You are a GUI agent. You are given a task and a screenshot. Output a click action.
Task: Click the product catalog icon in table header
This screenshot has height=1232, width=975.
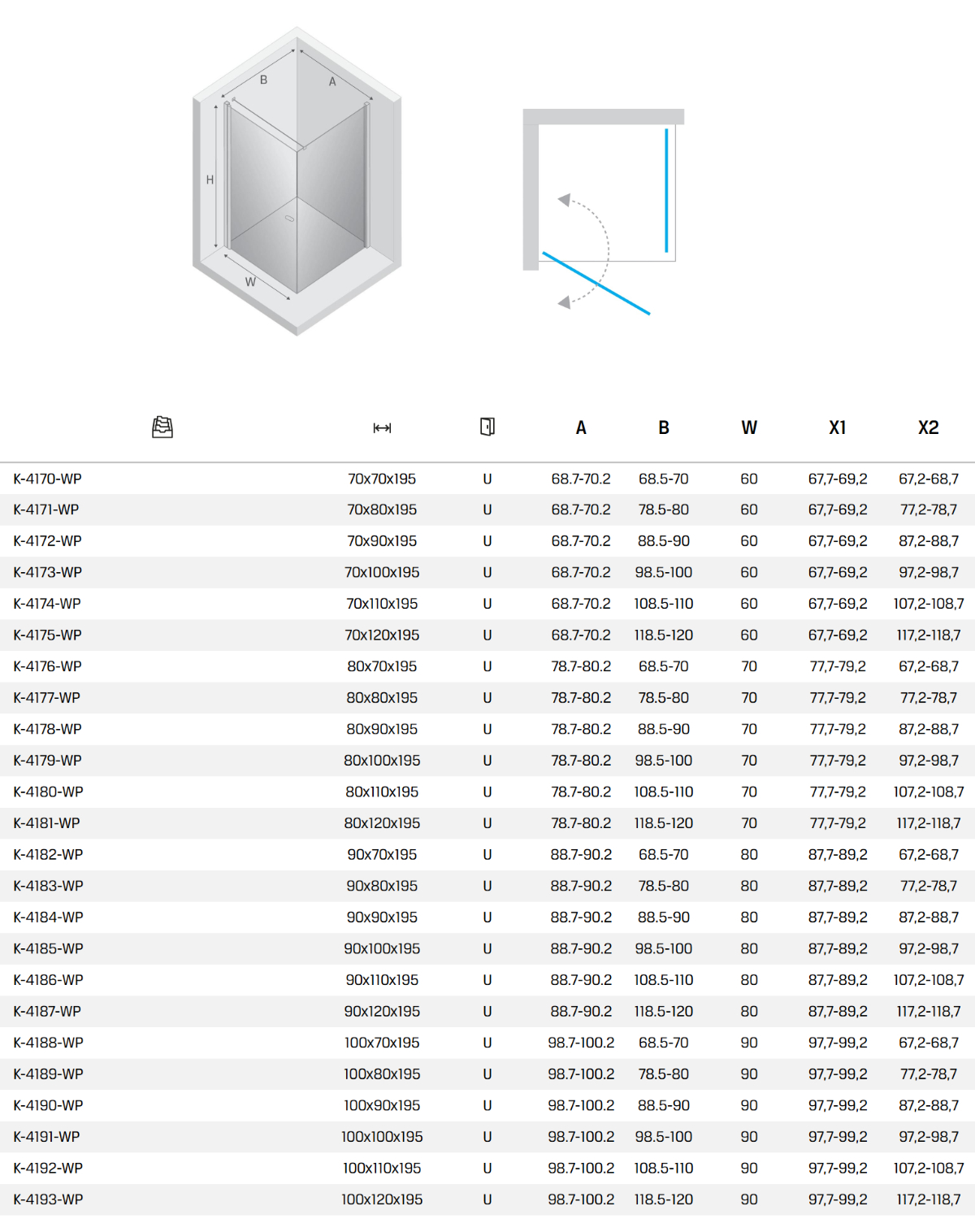tap(162, 427)
